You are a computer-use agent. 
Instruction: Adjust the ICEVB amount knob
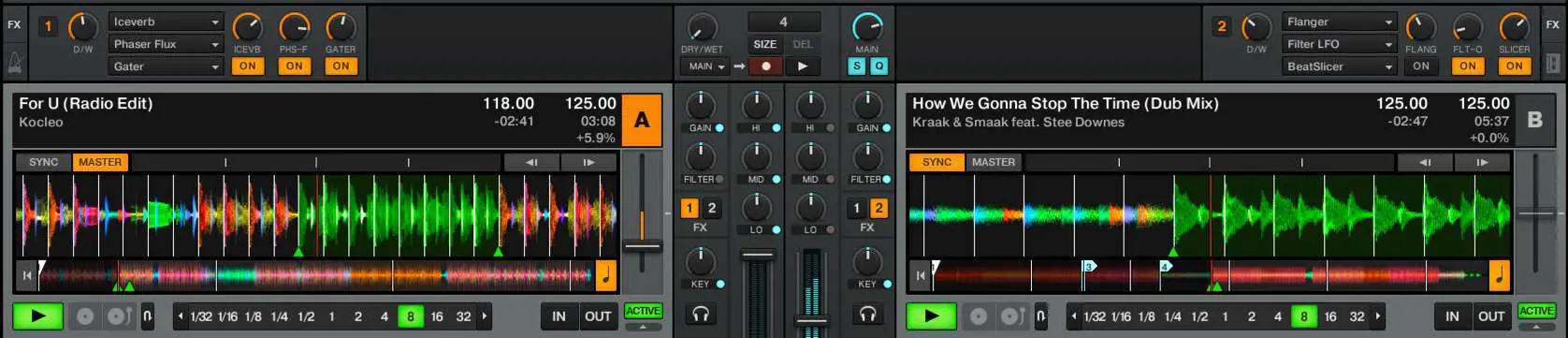click(x=247, y=27)
